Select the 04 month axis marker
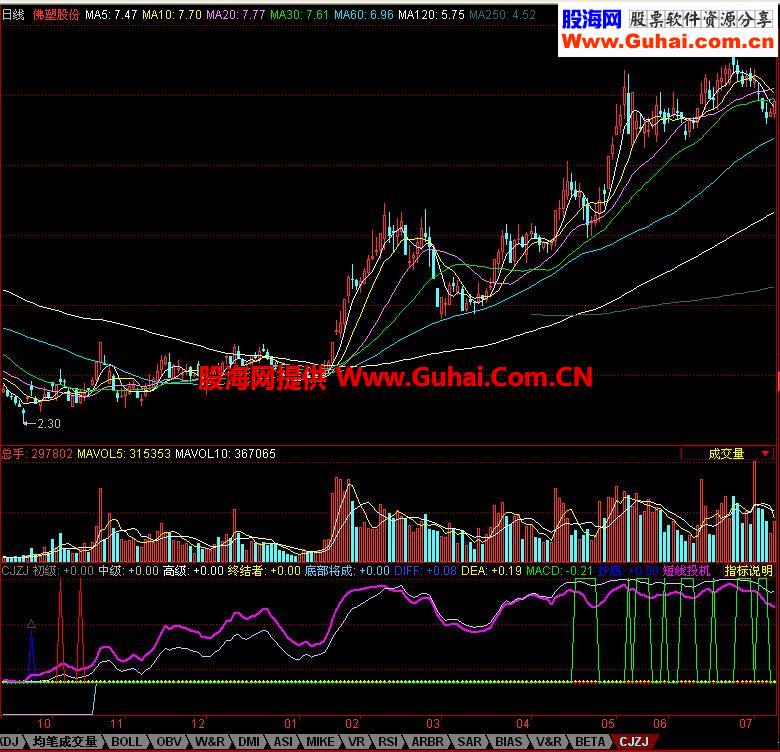The height and width of the screenshot is (752, 780). 522,724
